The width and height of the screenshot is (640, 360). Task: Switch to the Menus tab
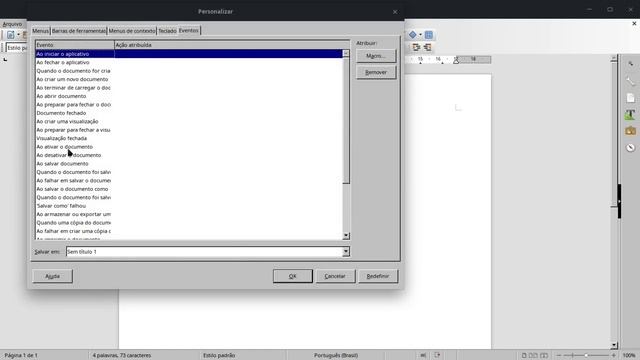click(x=40, y=31)
